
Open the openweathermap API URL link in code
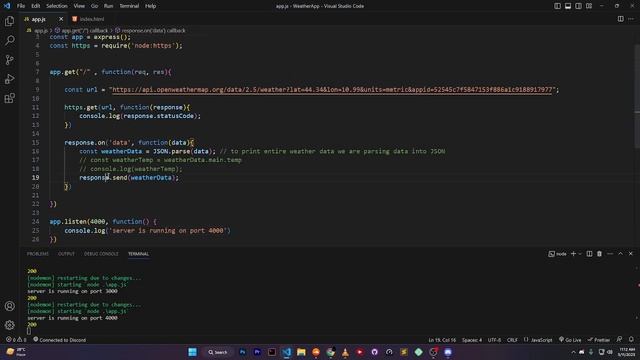(x=332, y=90)
